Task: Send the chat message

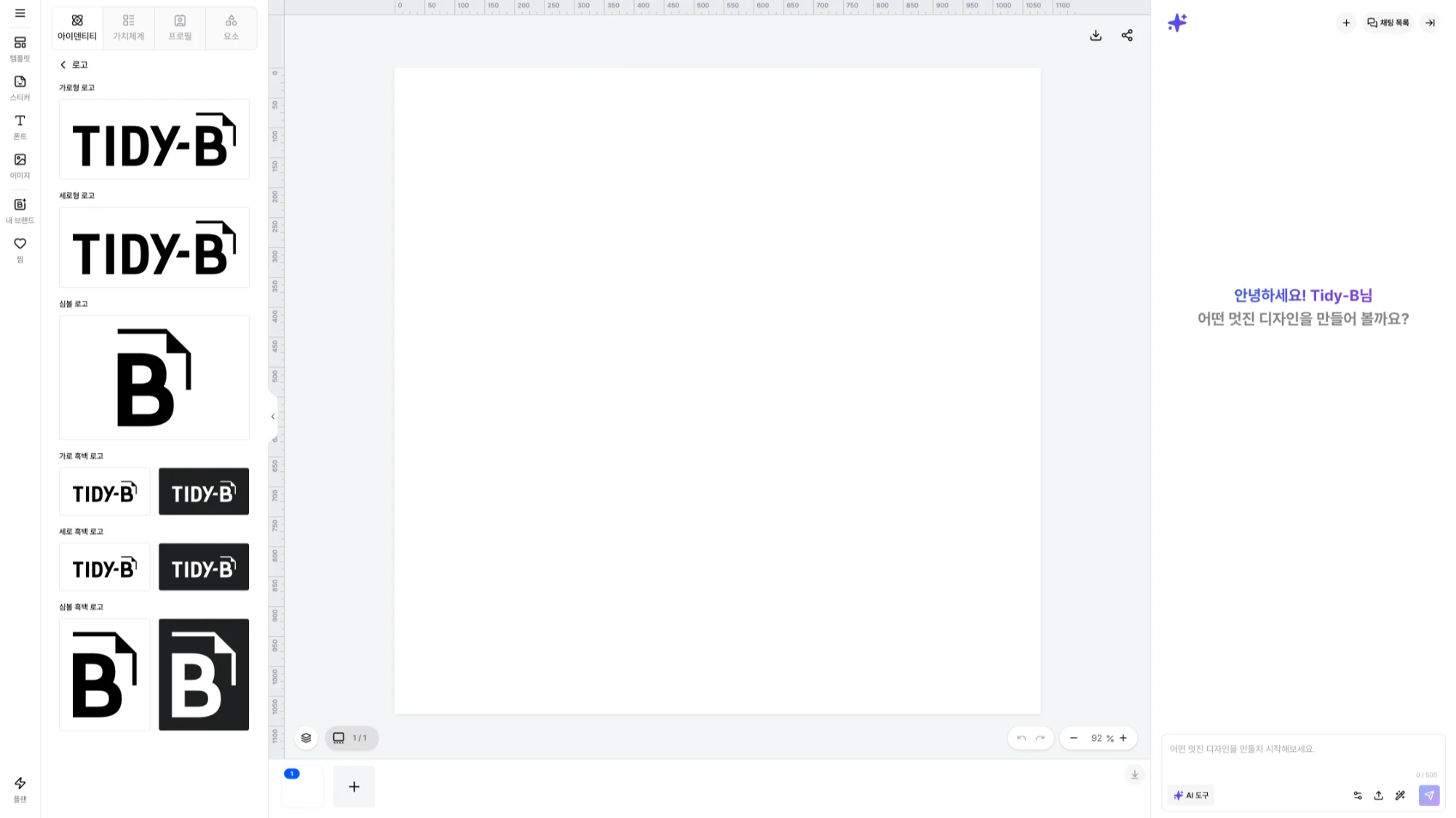Action: point(1429,795)
